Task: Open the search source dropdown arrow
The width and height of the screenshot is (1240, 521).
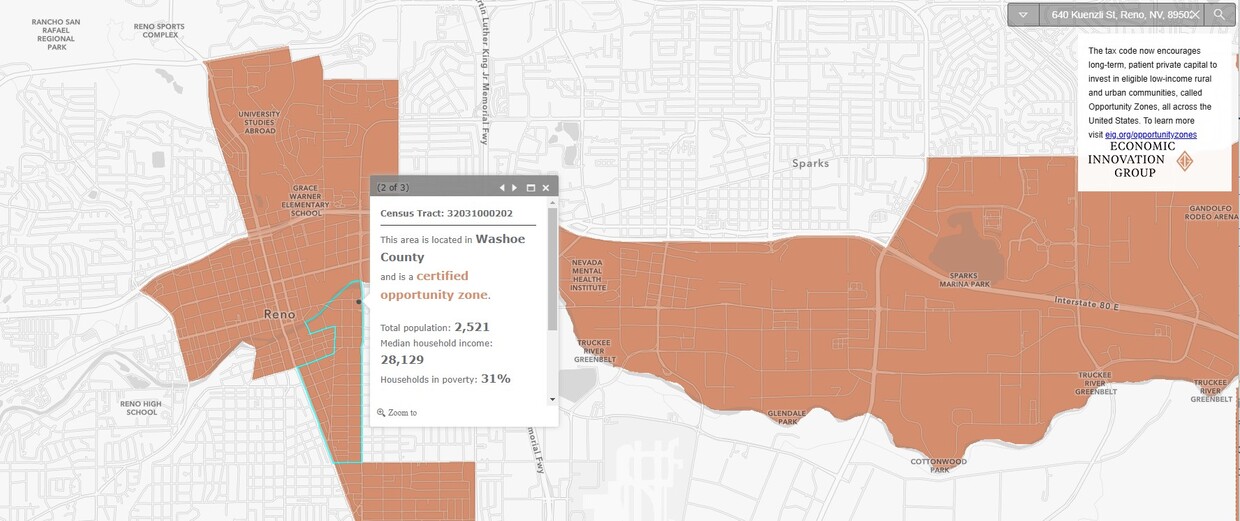Action: tap(1023, 15)
